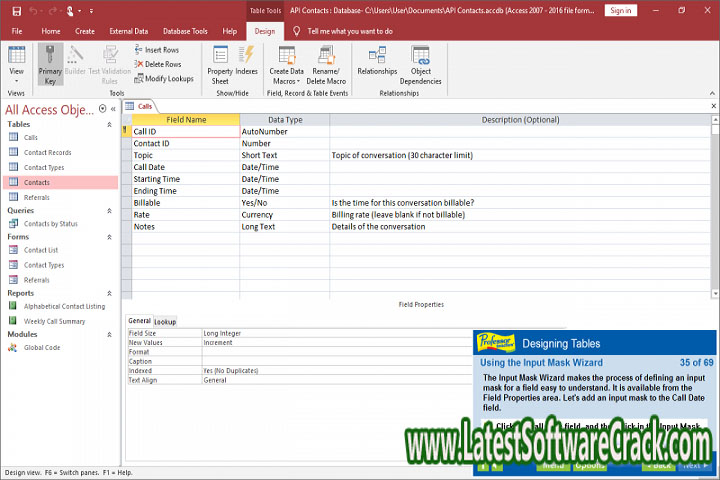Click the Notes field name

coord(186,226)
